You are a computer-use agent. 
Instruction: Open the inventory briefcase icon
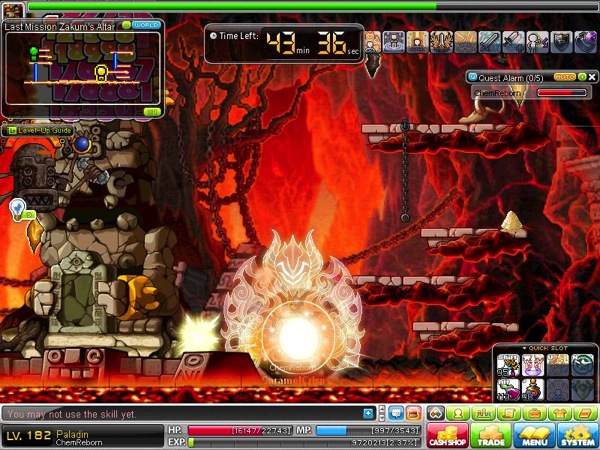click(534, 413)
